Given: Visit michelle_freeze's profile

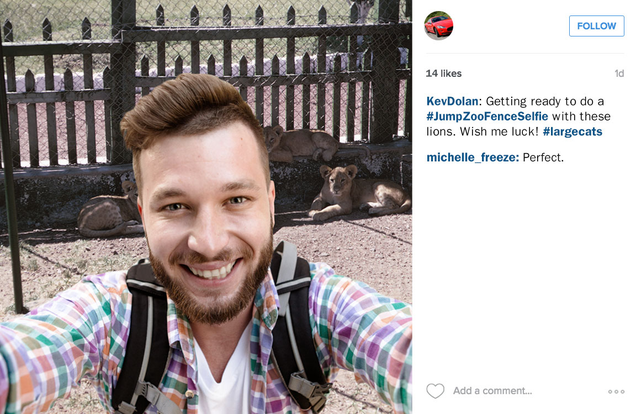Looking at the screenshot, I should (473, 157).
